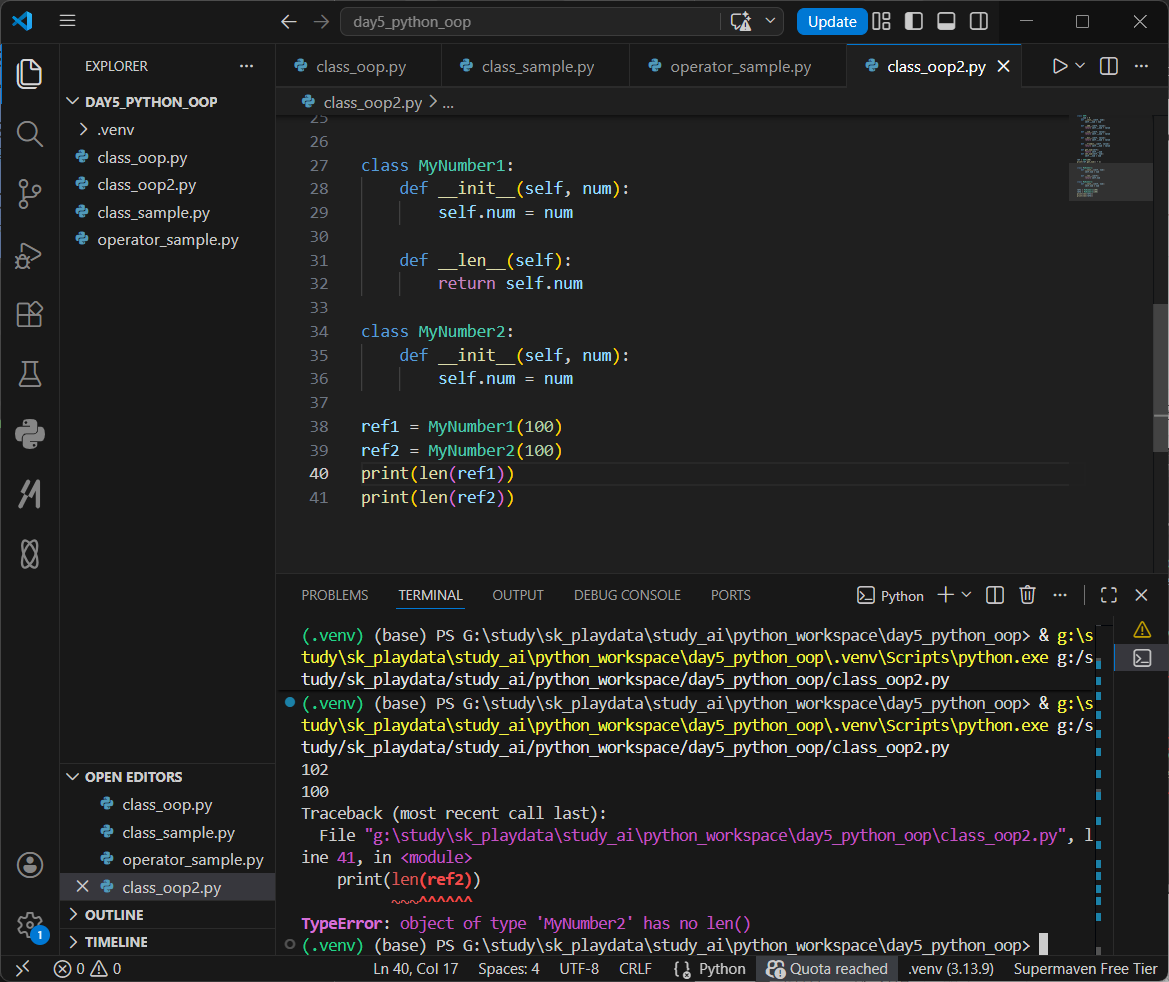Screen dimensions: 1169x982
Task: Click the Quota reached status item
Action: (x=827, y=969)
